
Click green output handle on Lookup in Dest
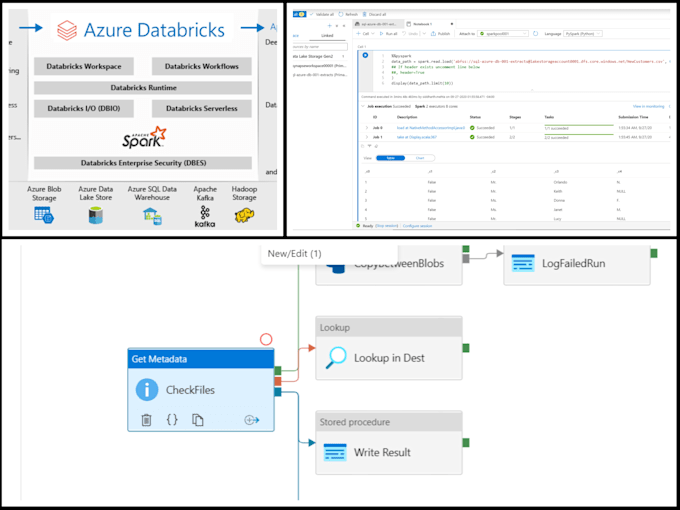[x=466, y=348]
